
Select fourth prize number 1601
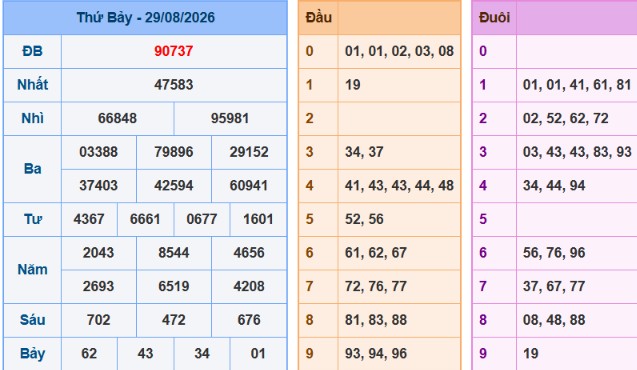pyautogui.click(x=258, y=219)
